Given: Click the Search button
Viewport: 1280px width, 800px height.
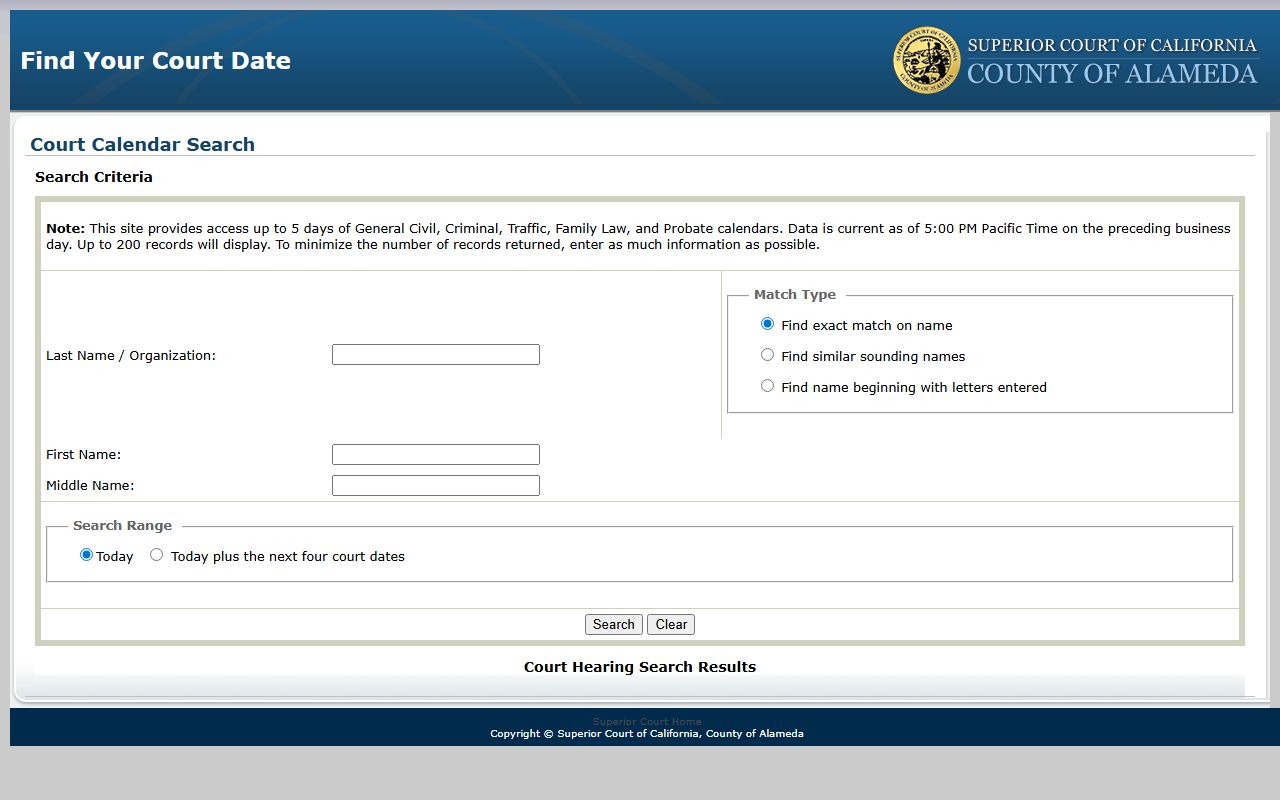Looking at the screenshot, I should coord(614,624).
